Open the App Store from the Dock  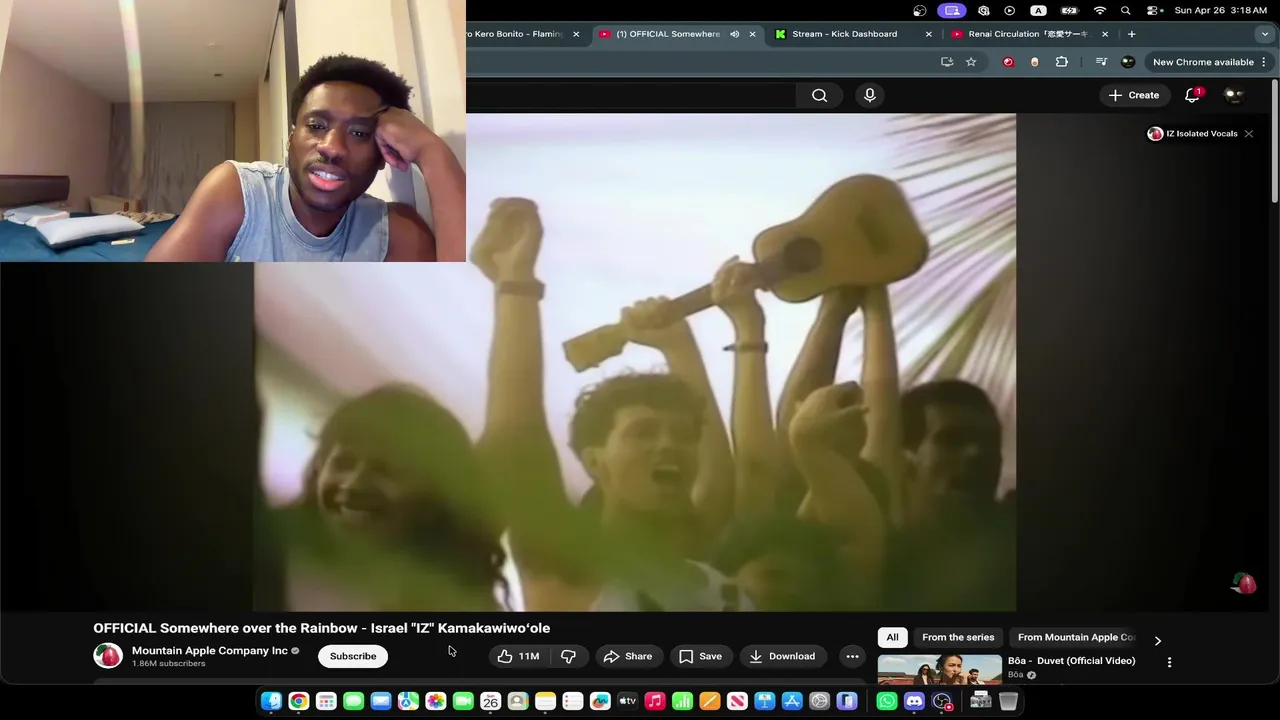(x=792, y=701)
